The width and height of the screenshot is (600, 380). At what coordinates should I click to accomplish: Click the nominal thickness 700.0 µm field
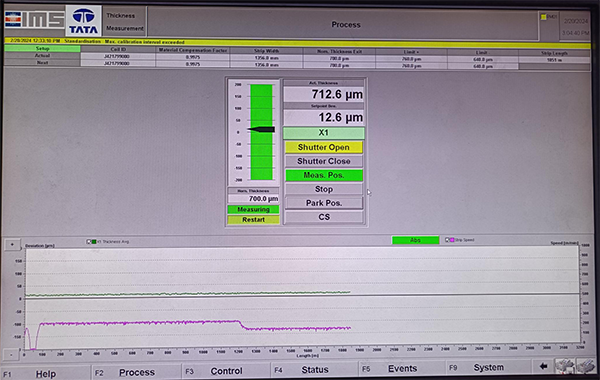click(x=253, y=199)
